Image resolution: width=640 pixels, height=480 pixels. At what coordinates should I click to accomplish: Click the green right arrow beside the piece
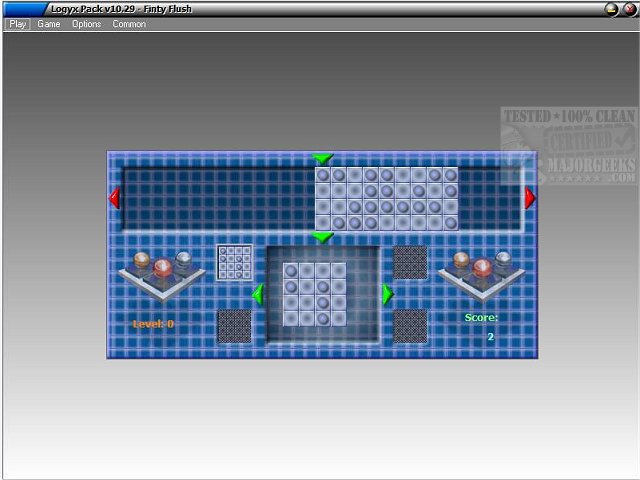[388, 294]
